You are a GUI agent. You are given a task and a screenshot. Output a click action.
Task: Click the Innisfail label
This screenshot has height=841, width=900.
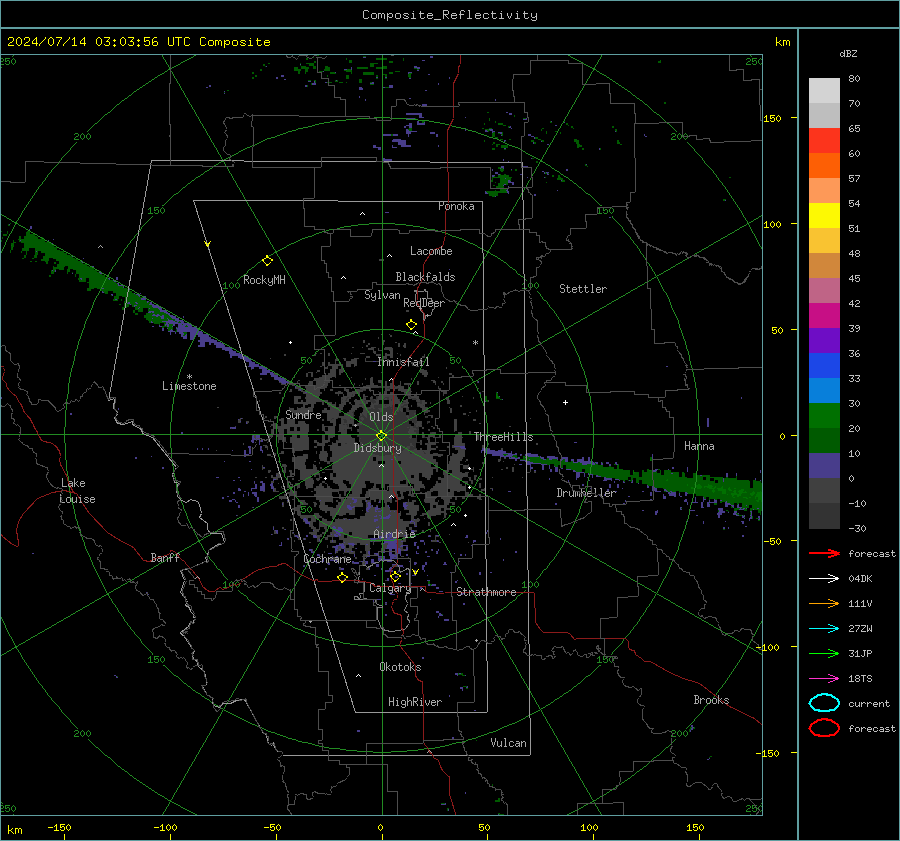point(404,362)
